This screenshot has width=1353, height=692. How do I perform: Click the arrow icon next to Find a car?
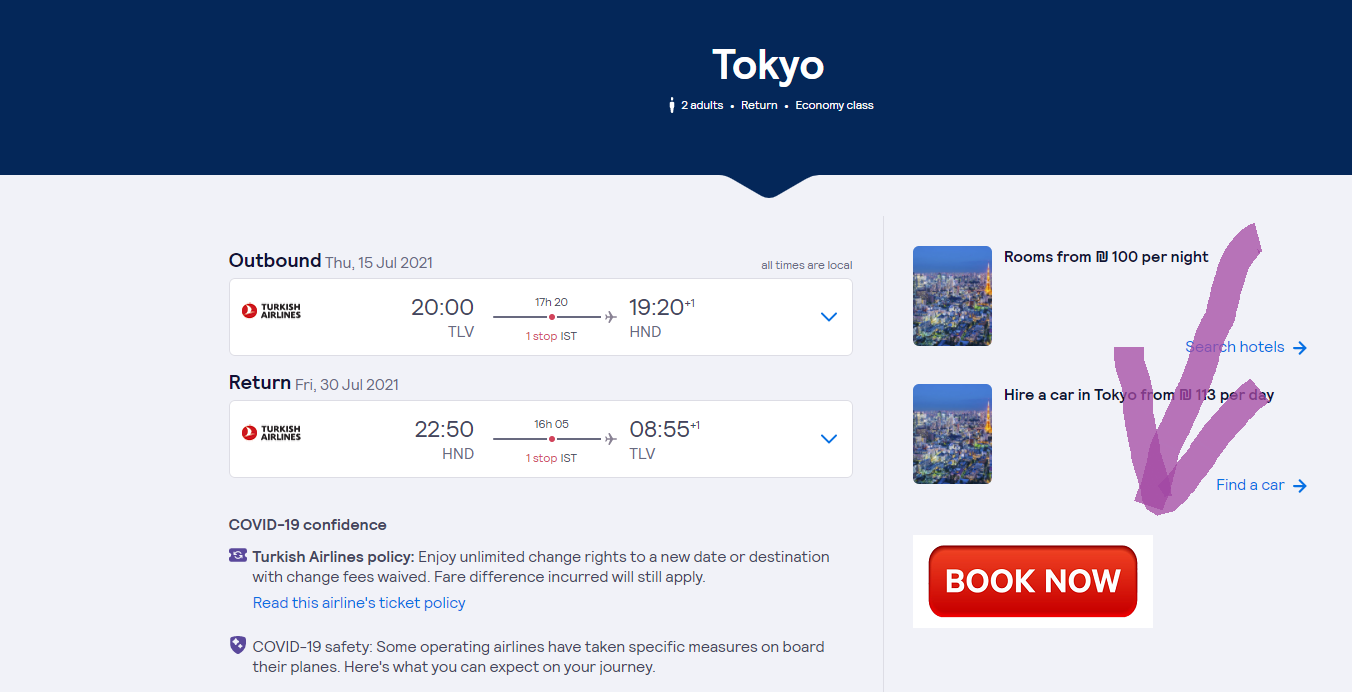click(1300, 486)
